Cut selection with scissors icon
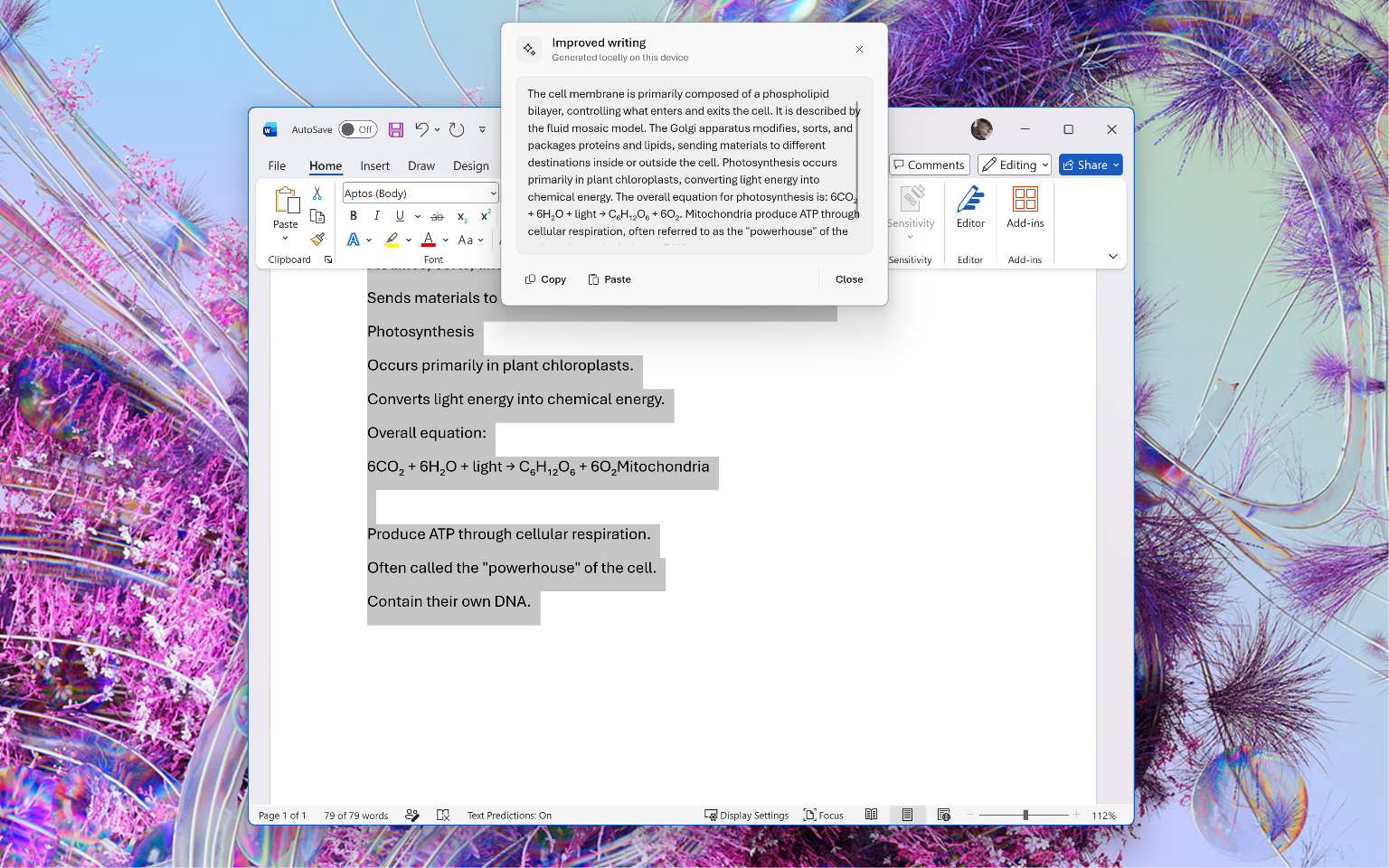Screen dimensions: 1389x868 pos(317,193)
